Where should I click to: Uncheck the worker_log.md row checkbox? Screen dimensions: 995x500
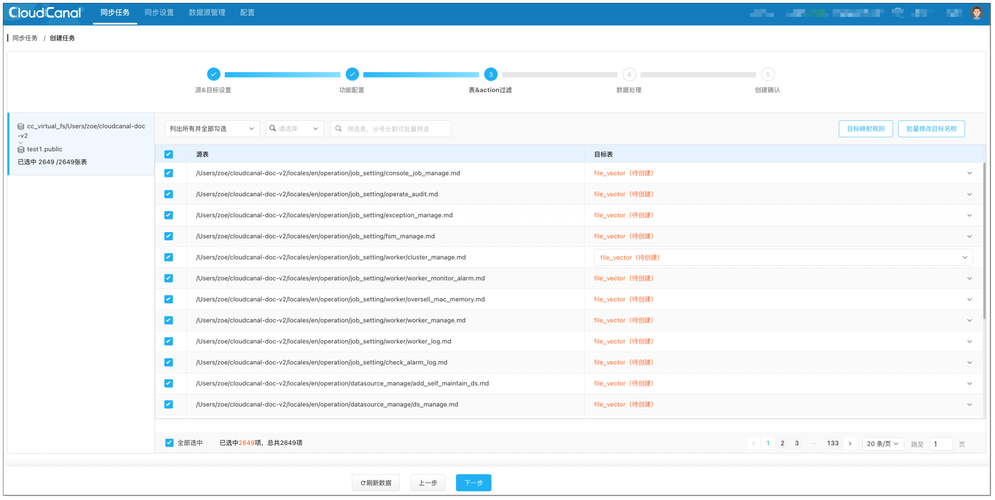pyautogui.click(x=168, y=341)
